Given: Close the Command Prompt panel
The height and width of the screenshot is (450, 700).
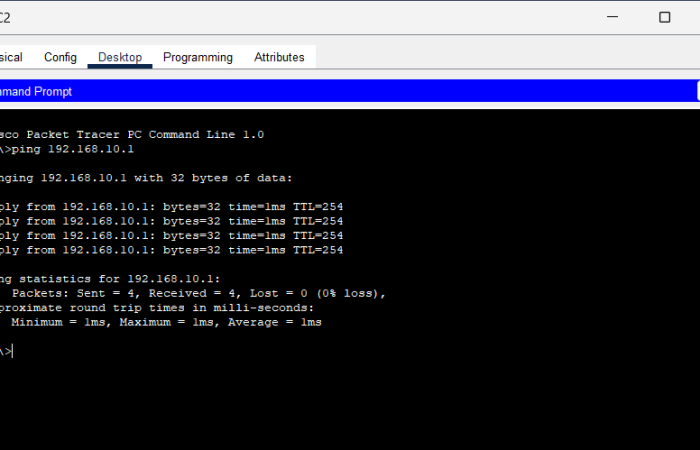Looking at the screenshot, I should click(x=697, y=91).
